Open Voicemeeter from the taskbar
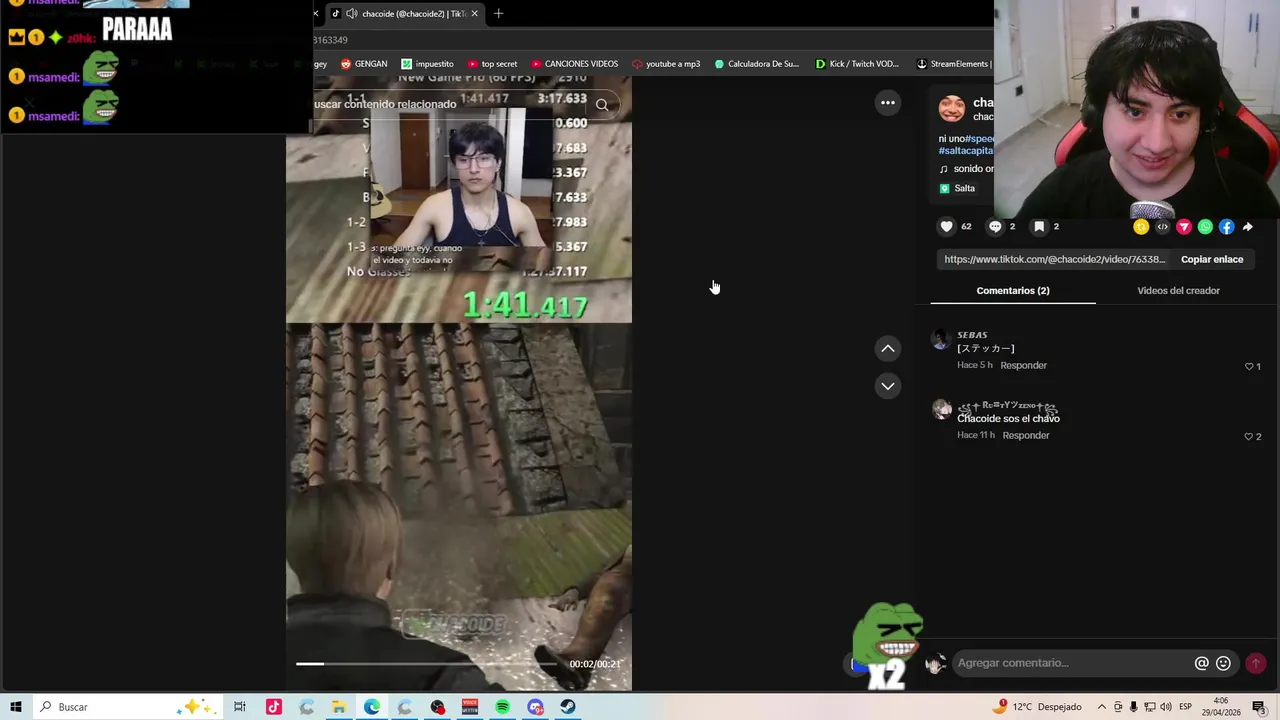 coord(470,707)
